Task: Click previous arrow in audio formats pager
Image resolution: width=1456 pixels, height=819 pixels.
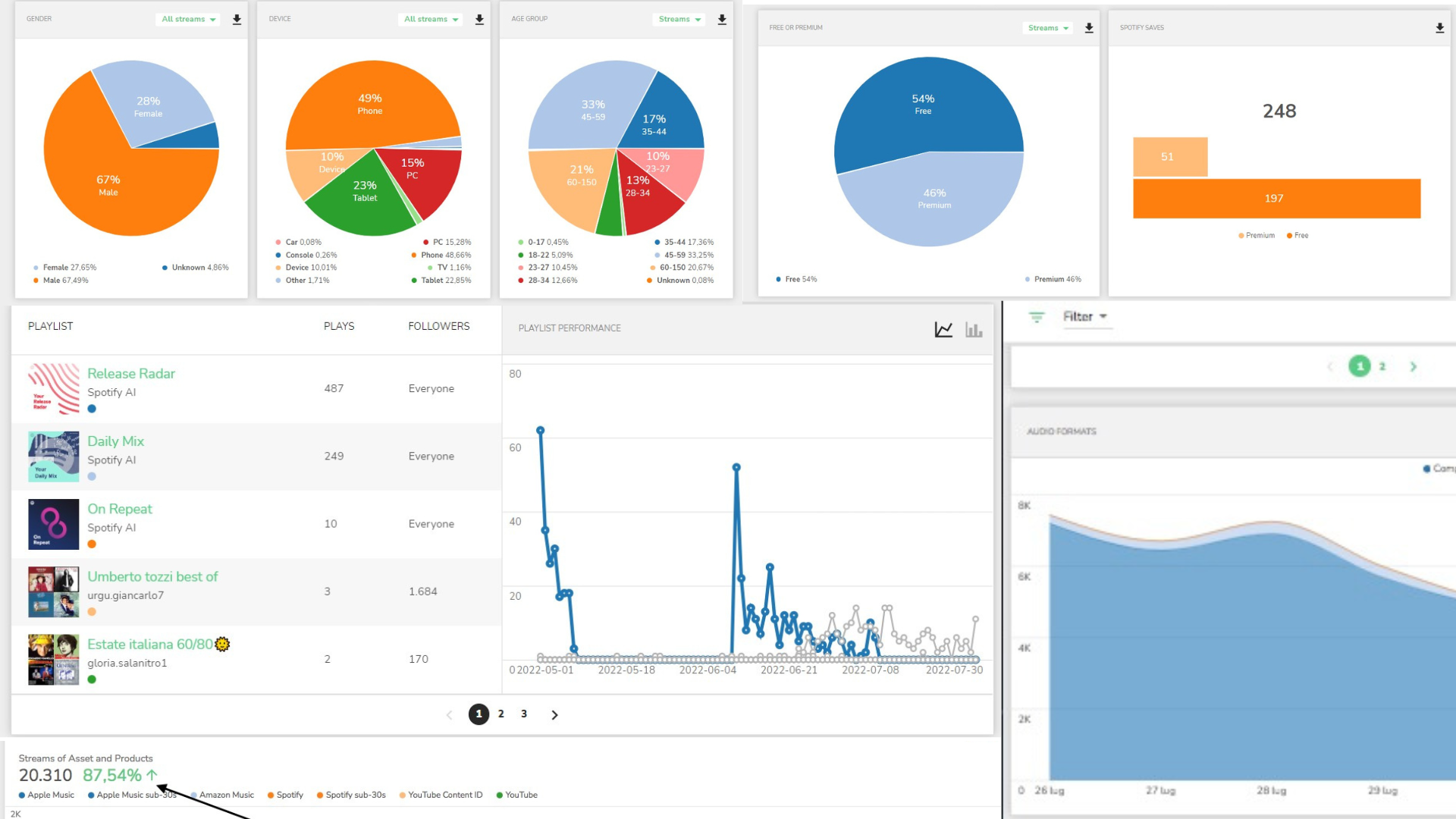Action: pyautogui.click(x=1329, y=366)
